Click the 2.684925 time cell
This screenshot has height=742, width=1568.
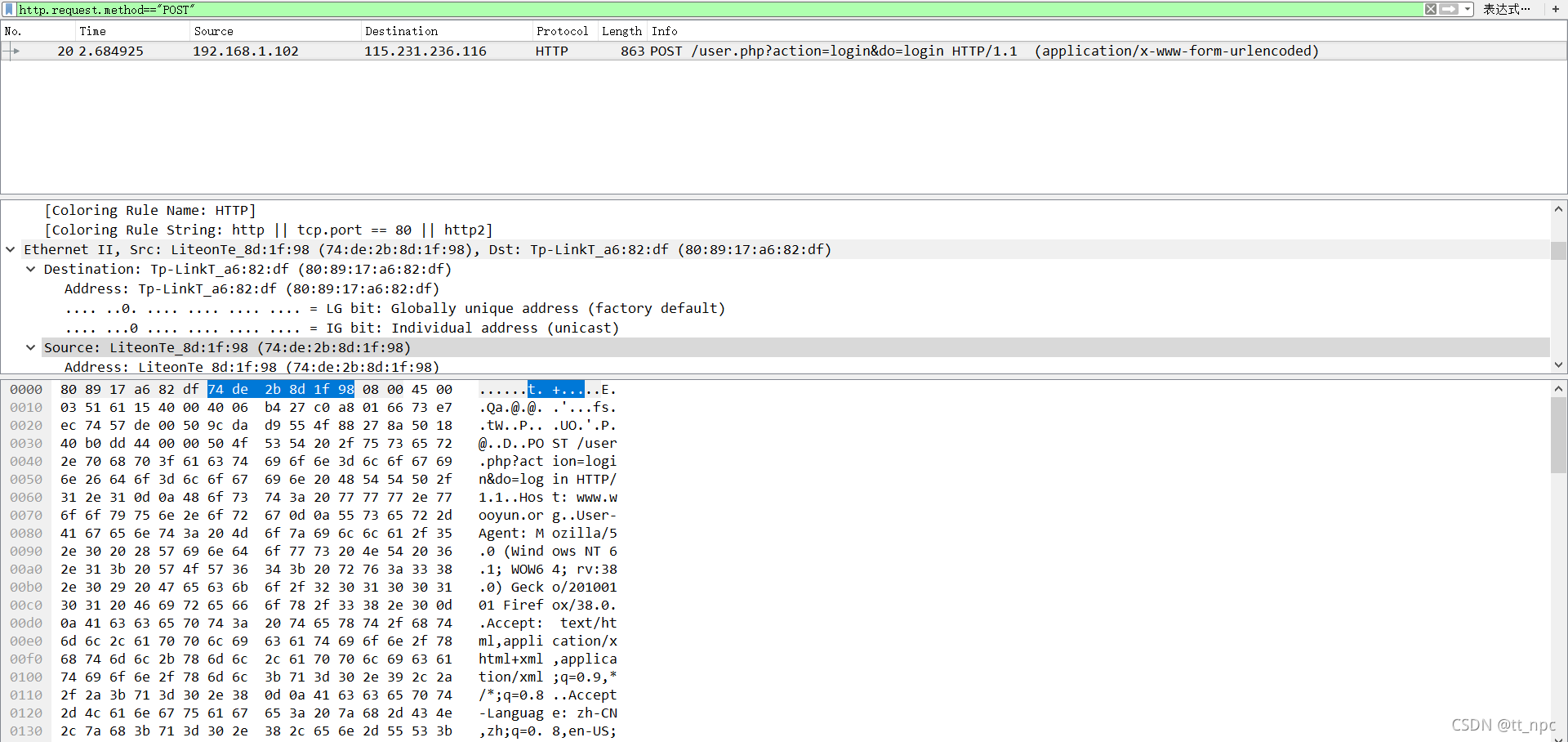point(111,51)
